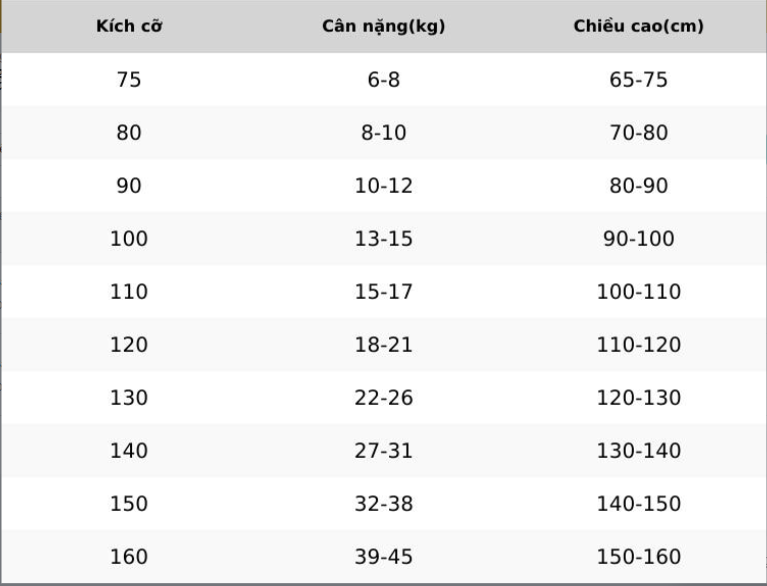Click the Kích cỡ column header

pyautogui.click(x=129, y=26)
